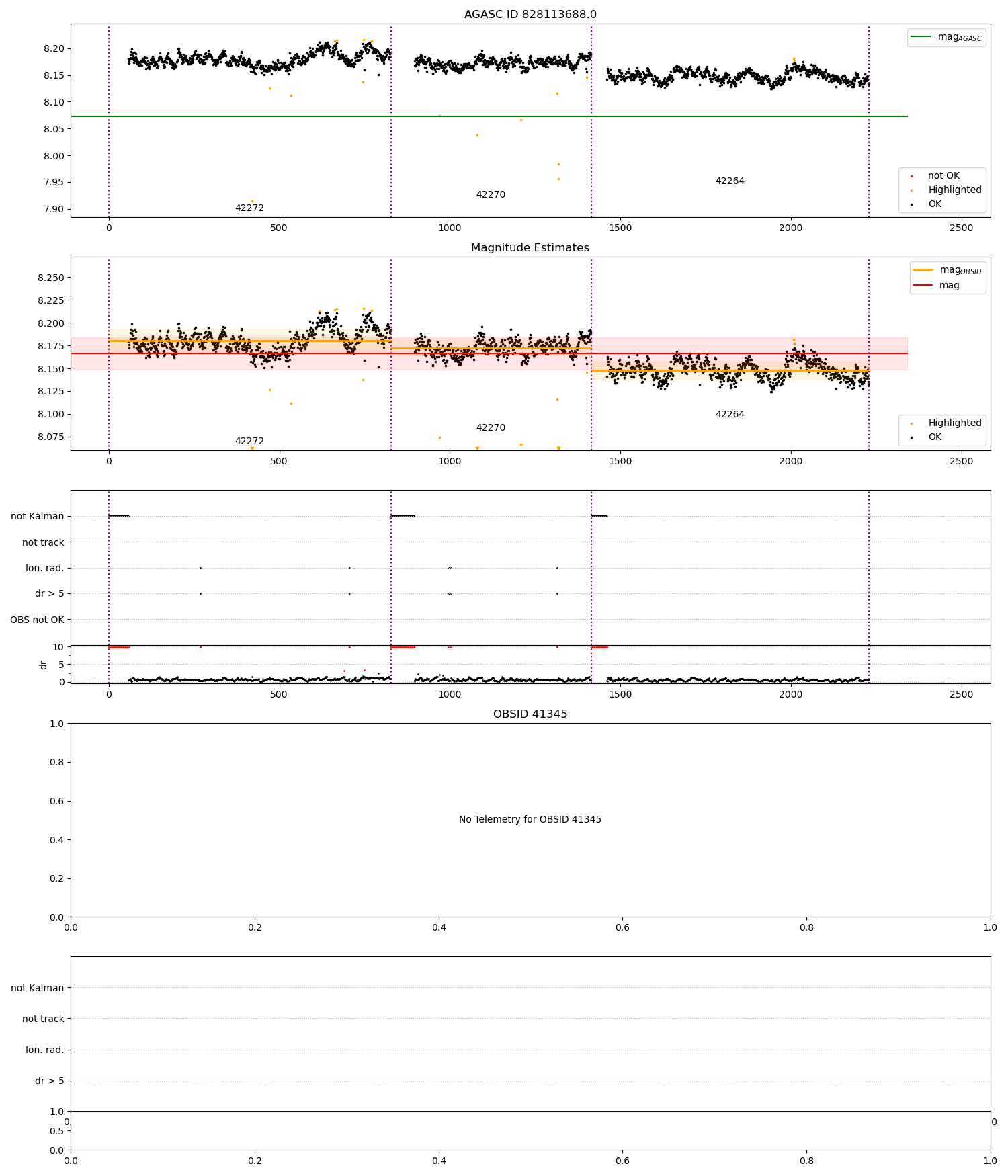Click the red "mag" legend entry
The height and width of the screenshot is (1176, 1008).
point(937,286)
